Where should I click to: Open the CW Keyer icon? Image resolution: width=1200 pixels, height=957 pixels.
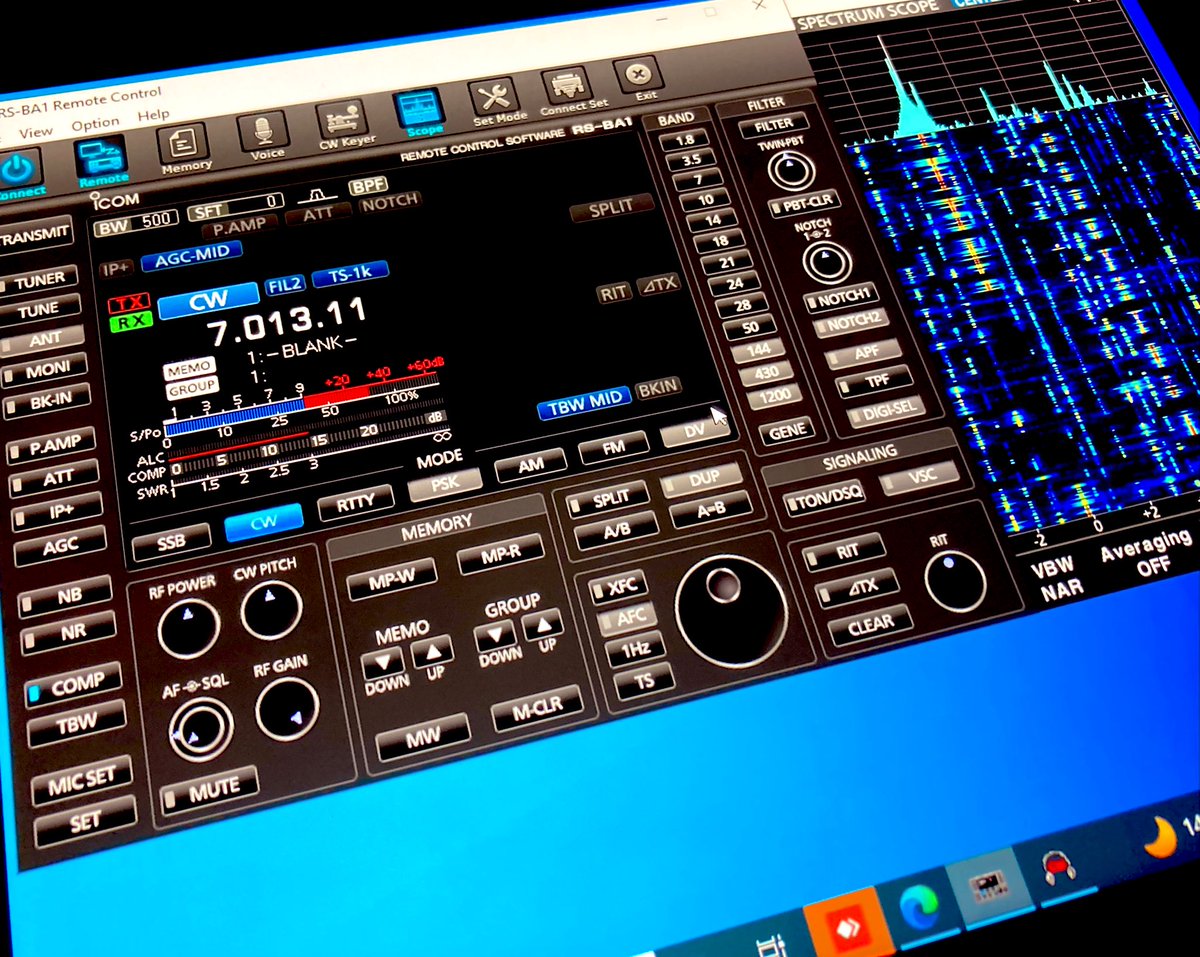344,123
